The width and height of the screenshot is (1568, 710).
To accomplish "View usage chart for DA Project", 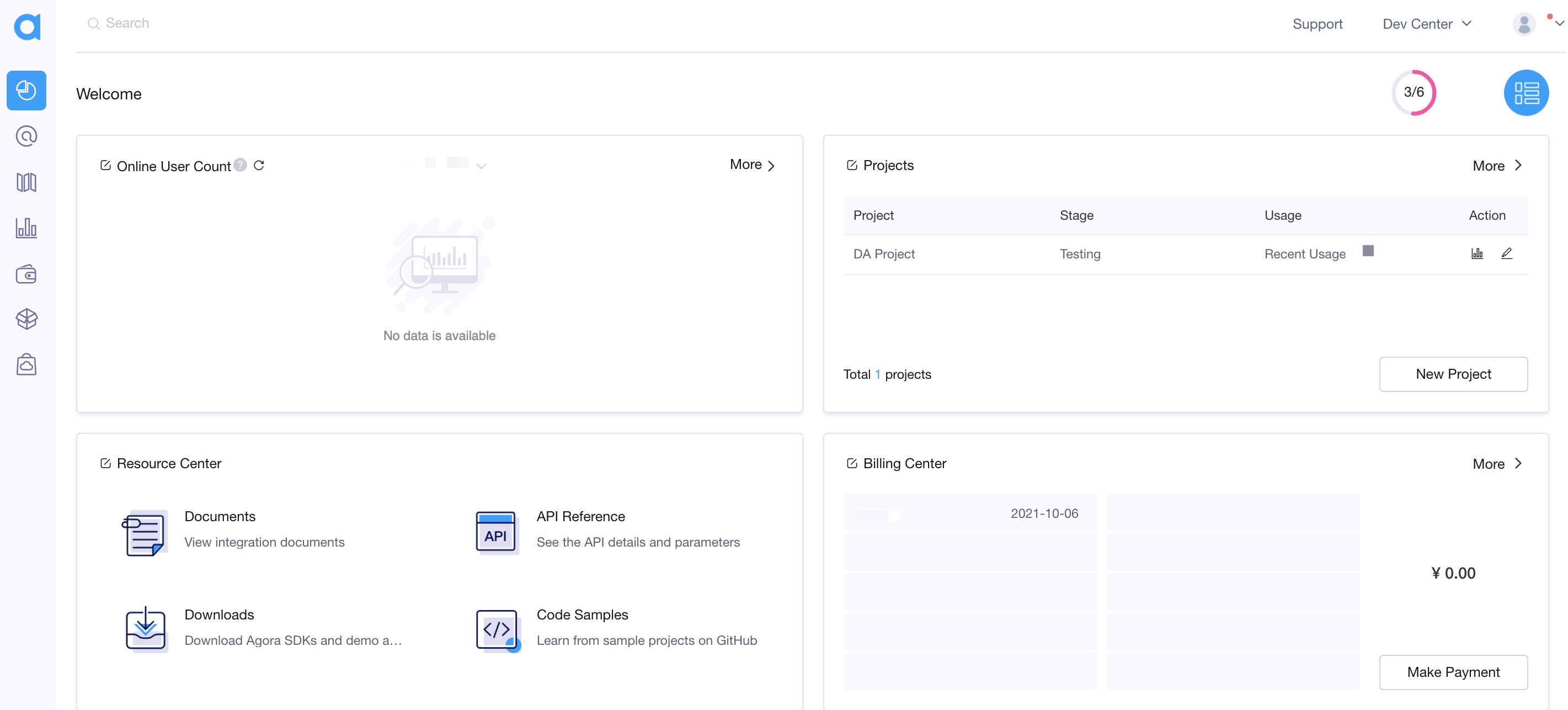I will tap(1478, 253).
